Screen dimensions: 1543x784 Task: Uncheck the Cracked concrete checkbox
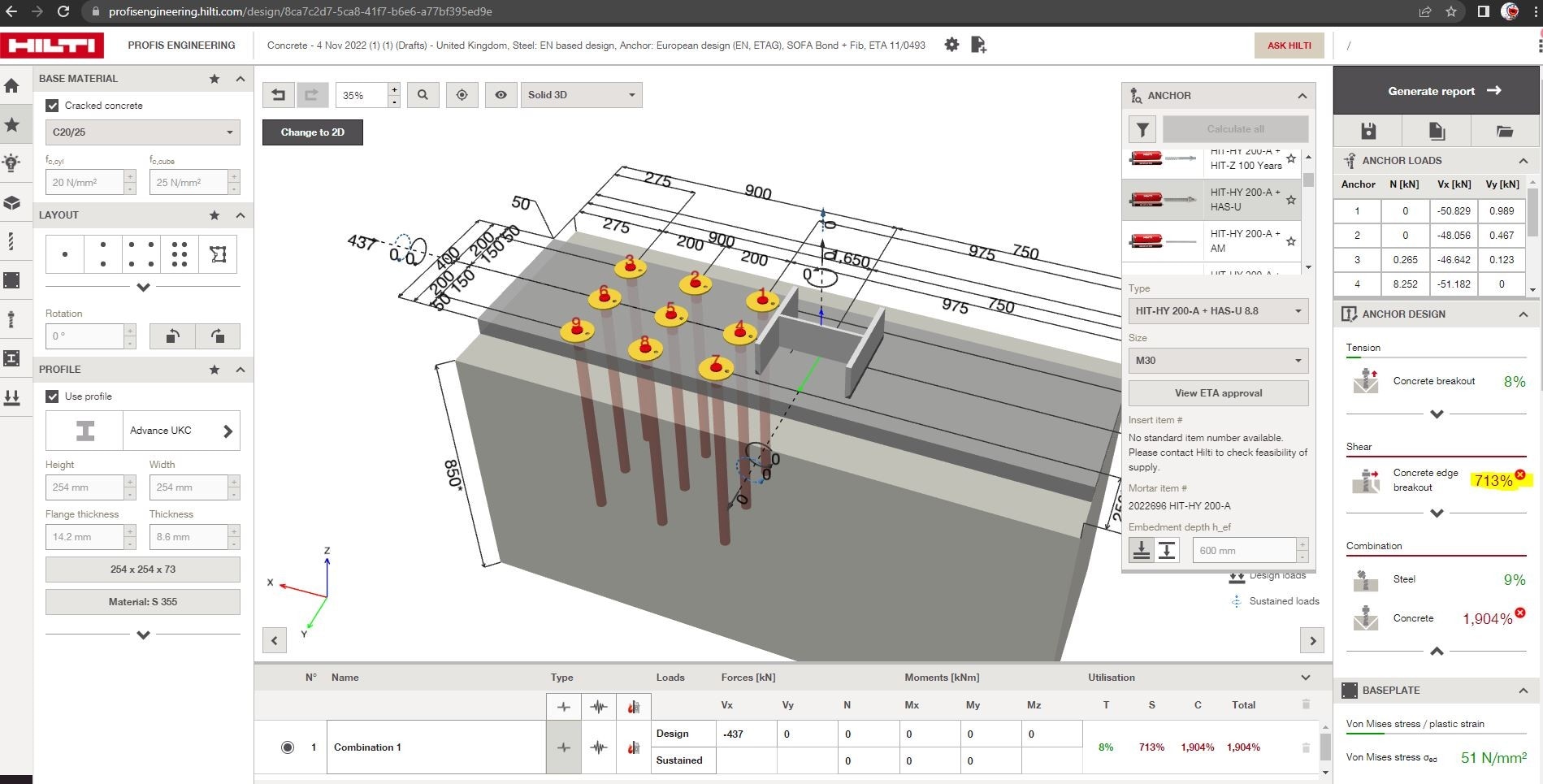coord(52,105)
